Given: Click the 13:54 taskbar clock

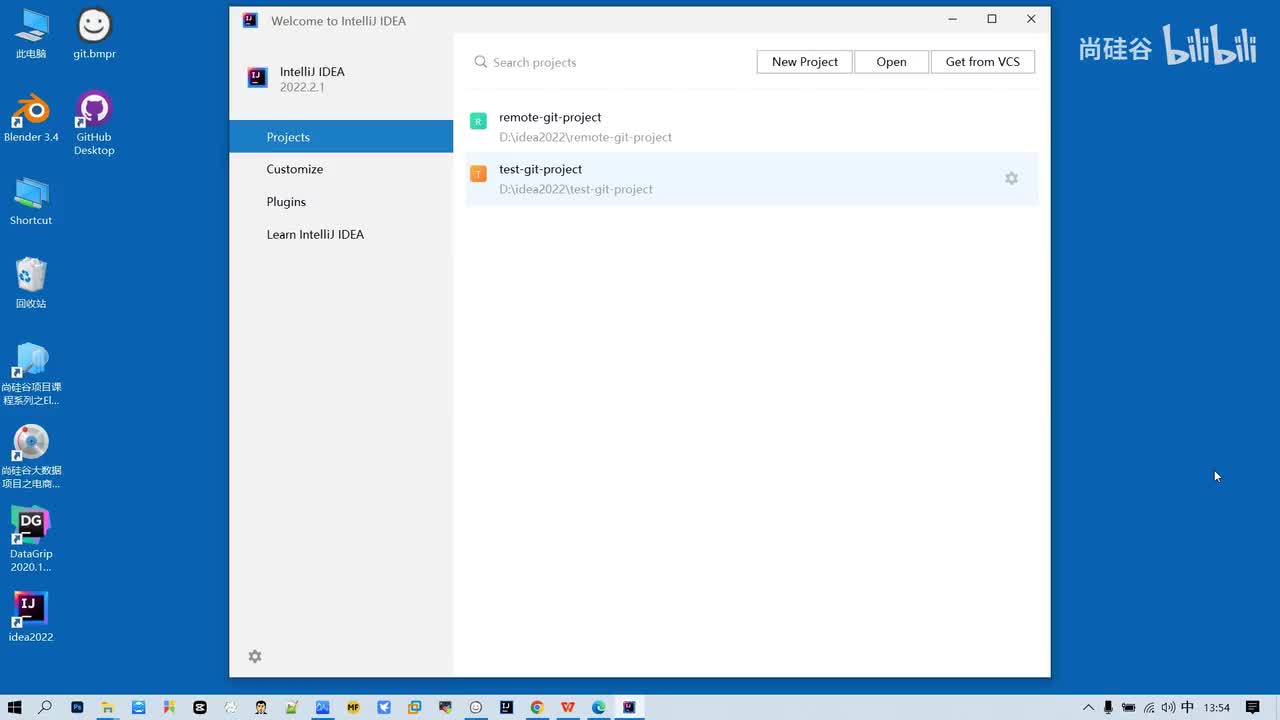Looking at the screenshot, I should point(1217,707).
